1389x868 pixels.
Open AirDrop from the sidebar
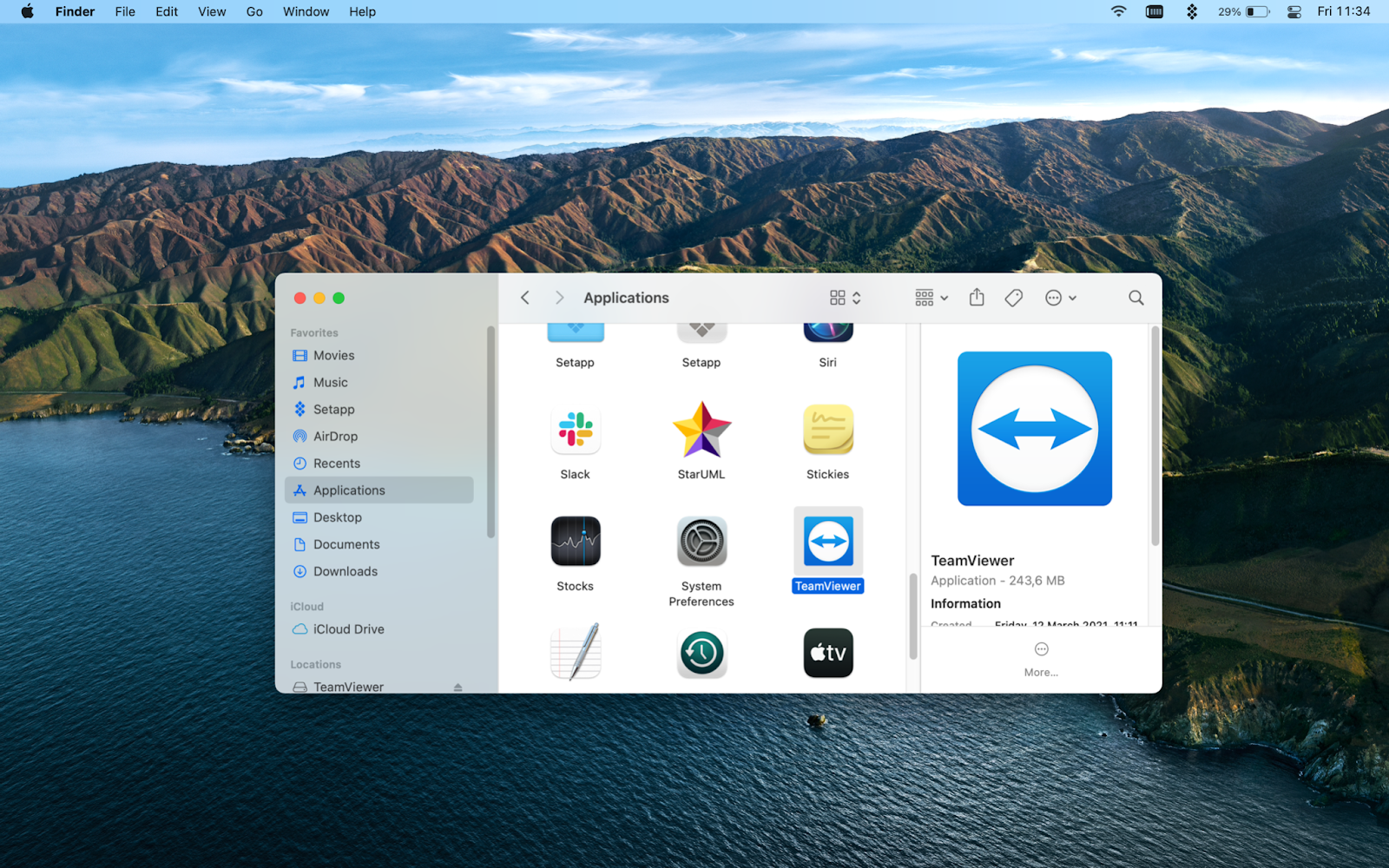pyautogui.click(x=379, y=437)
